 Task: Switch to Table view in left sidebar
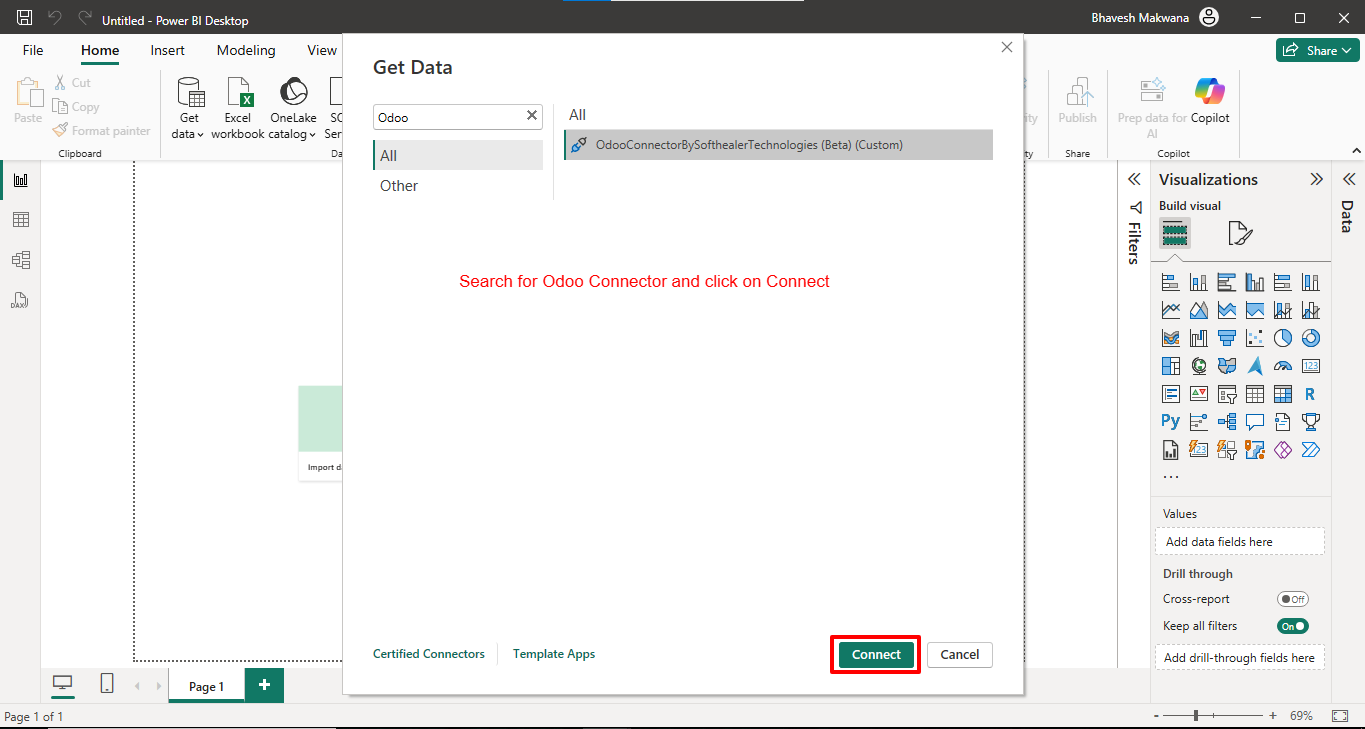[x=20, y=220]
